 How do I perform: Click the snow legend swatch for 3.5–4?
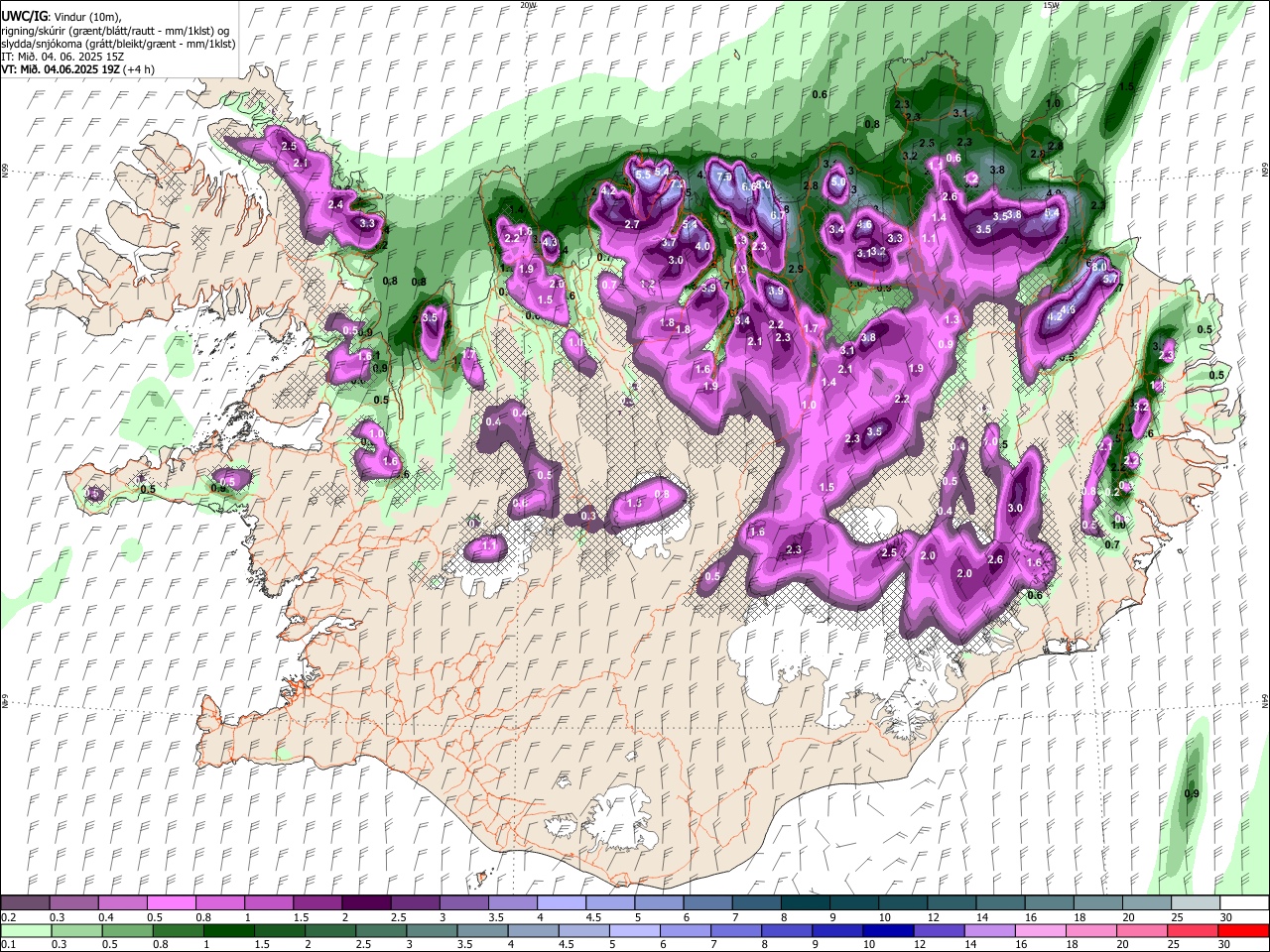[x=513, y=902]
